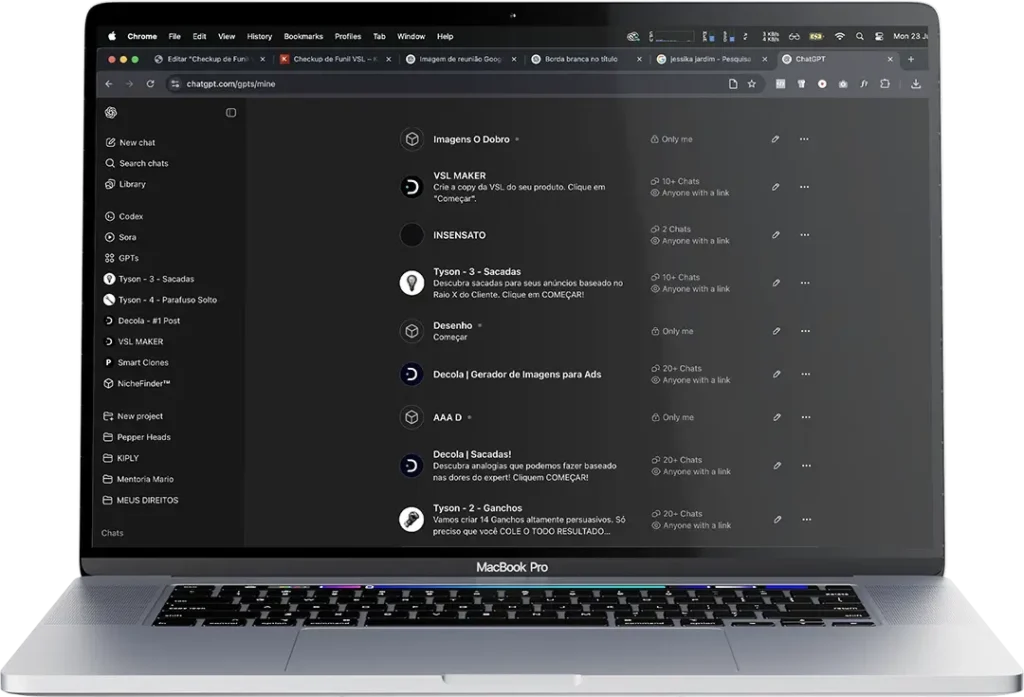This screenshot has width=1024, height=697.
Task: Edit the Desenho GPT
Action: coord(776,331)
